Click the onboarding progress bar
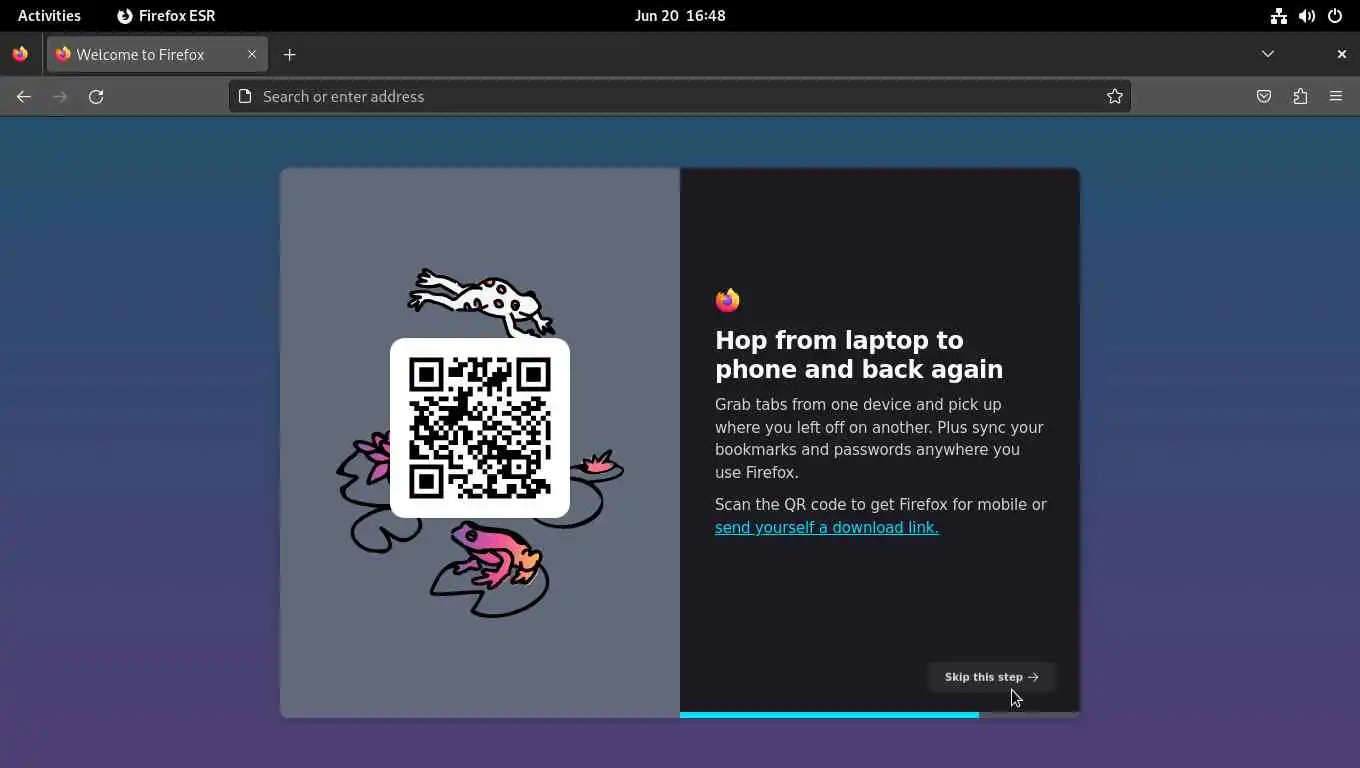The height and width of the screenshot is (768, 1360). click(879, 715)
